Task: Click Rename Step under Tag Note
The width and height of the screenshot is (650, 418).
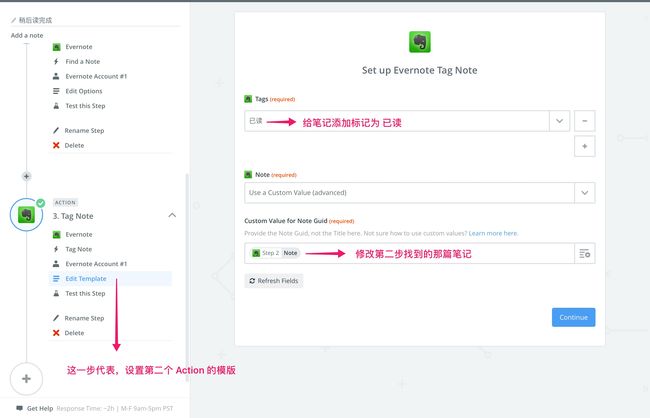Action: point(84,318)
